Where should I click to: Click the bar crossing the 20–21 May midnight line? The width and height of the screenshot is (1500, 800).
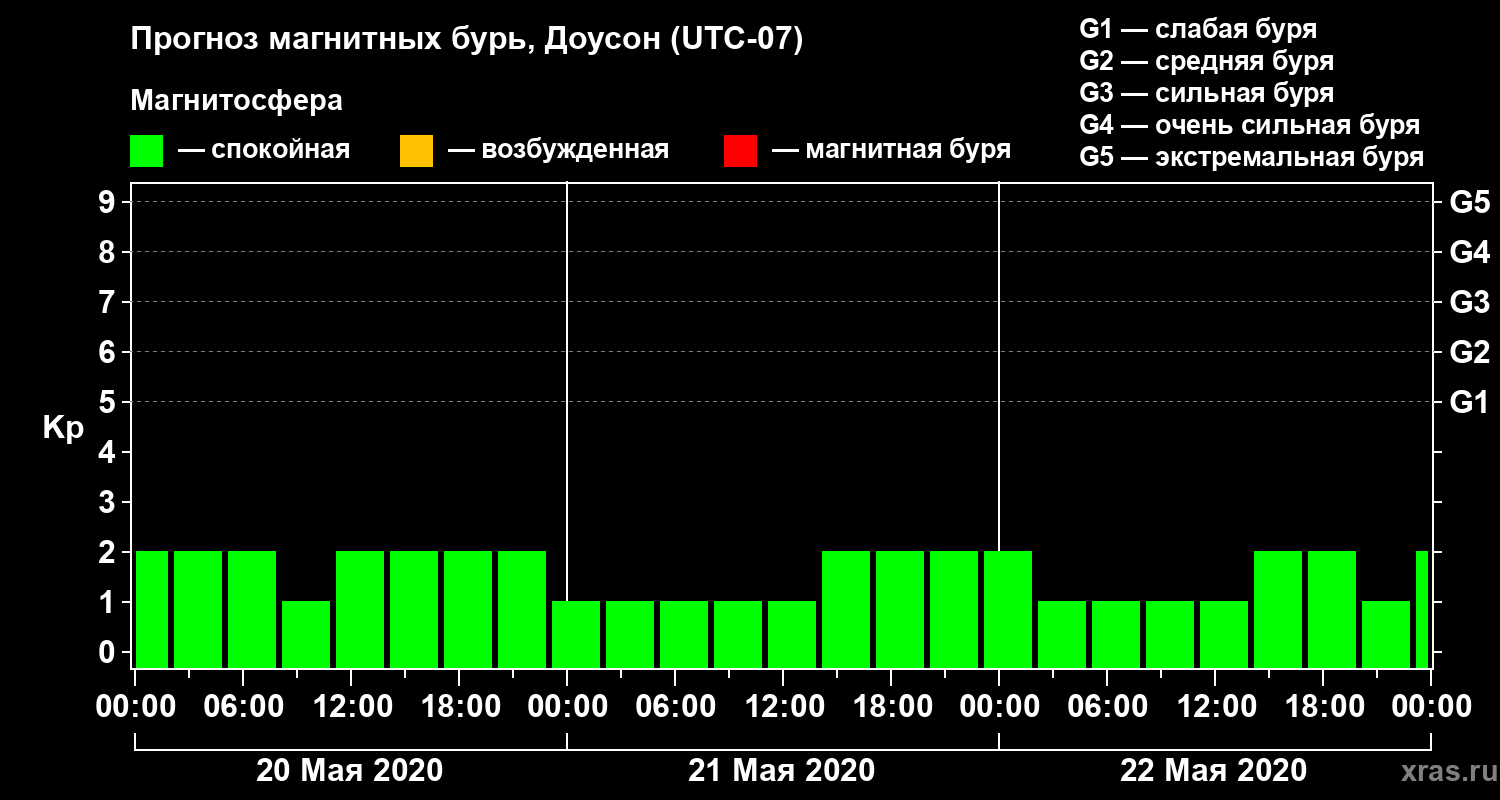coord(576,634)
